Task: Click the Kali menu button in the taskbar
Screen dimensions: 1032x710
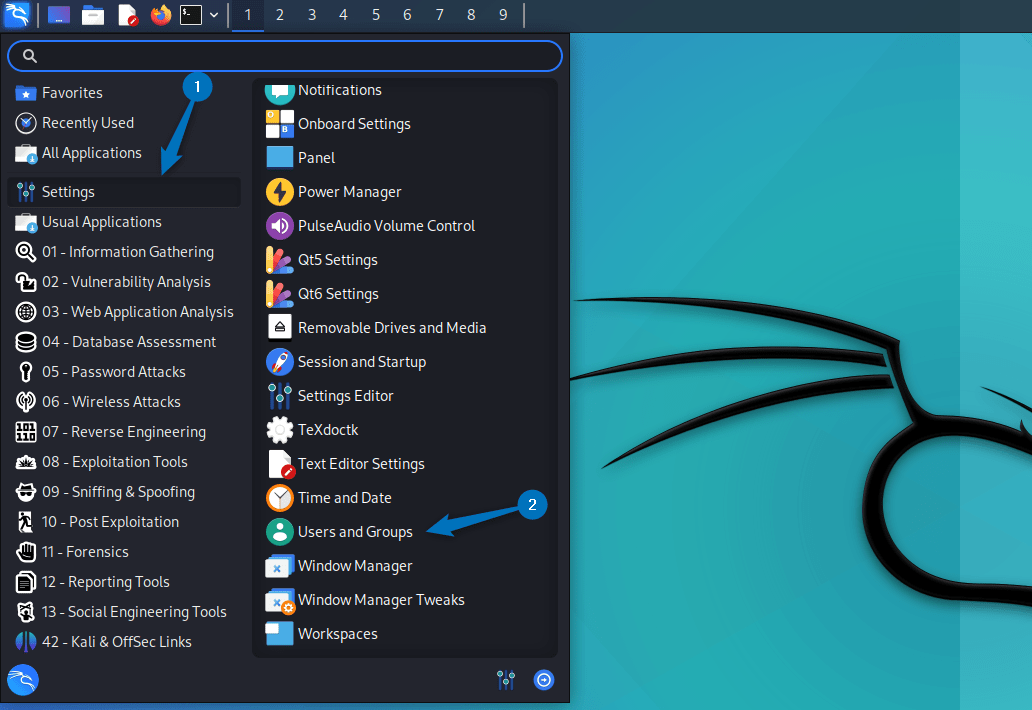Action: click(x=16, y=15)
